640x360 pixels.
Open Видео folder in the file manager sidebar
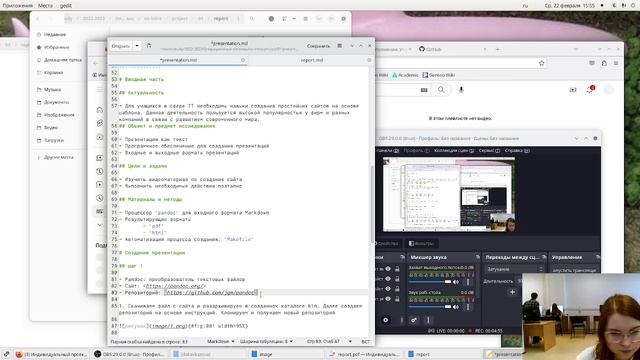click(51, 128)
